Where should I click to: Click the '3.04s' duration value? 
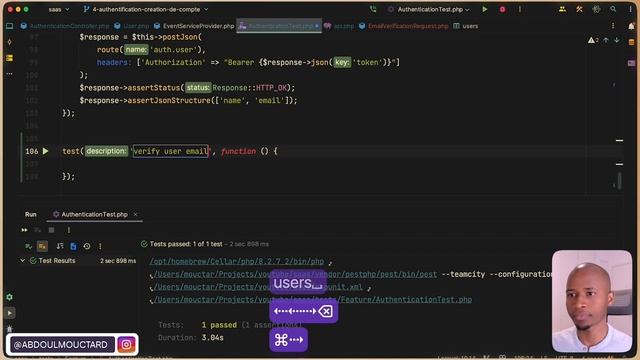click(x=212, y=338)
